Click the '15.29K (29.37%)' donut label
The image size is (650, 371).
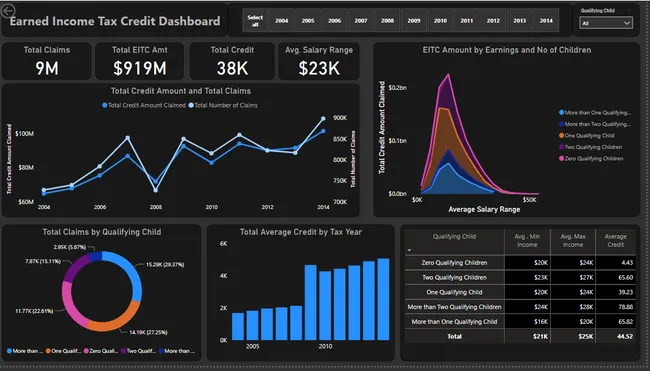pyautogui.click(x=165, y=264)
